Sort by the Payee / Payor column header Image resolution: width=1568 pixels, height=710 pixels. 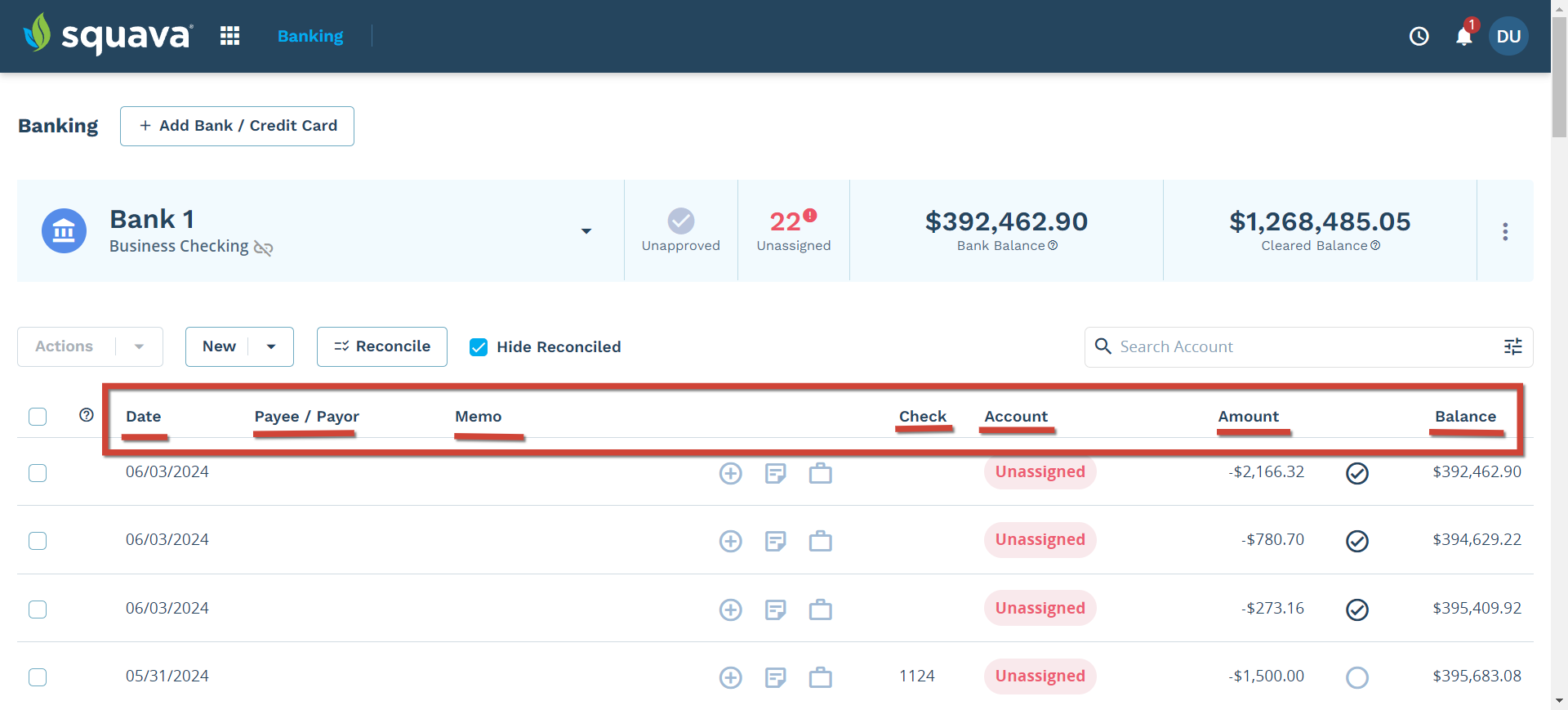tap(306, 416)
